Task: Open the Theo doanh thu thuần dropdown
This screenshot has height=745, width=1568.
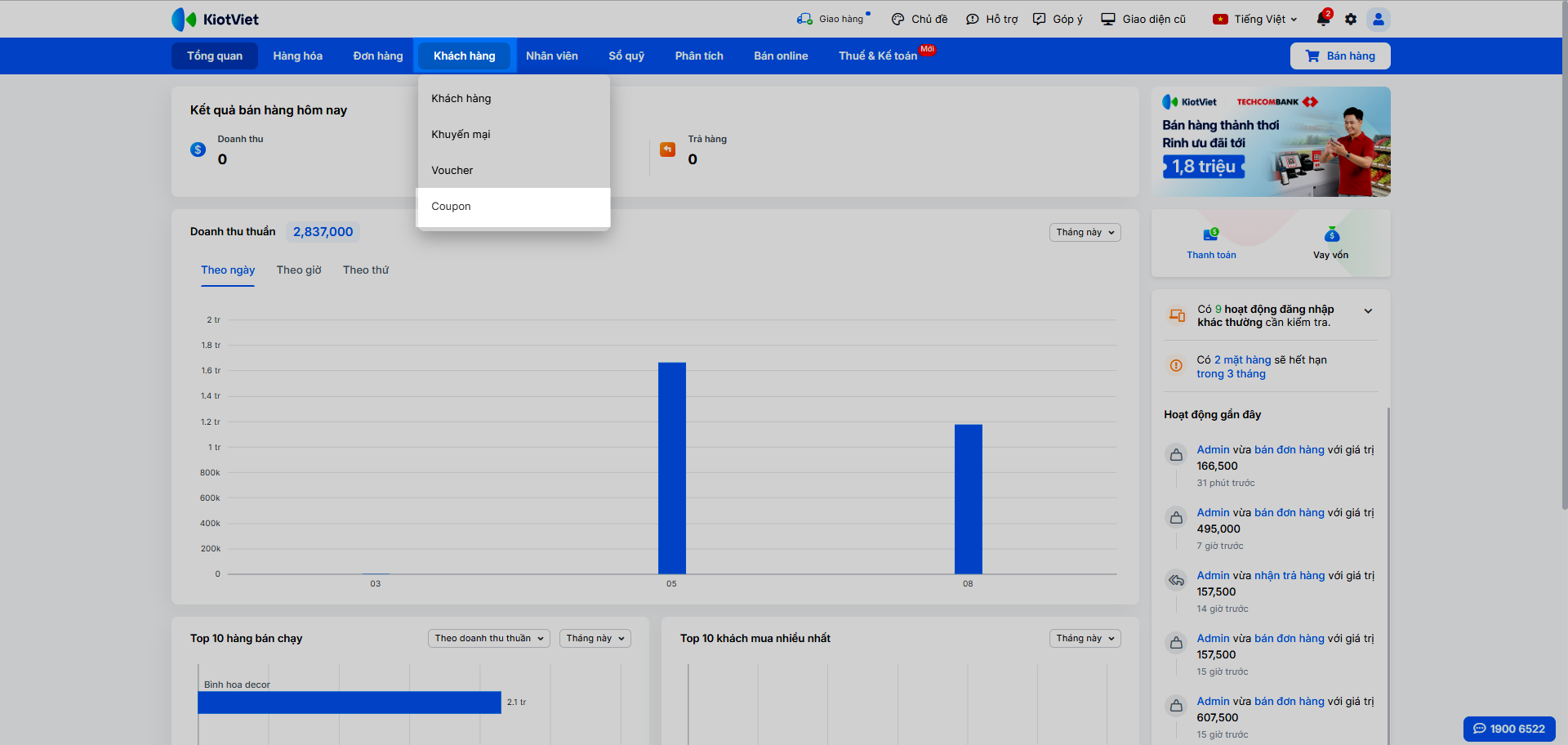Action: tap(489, 639)
